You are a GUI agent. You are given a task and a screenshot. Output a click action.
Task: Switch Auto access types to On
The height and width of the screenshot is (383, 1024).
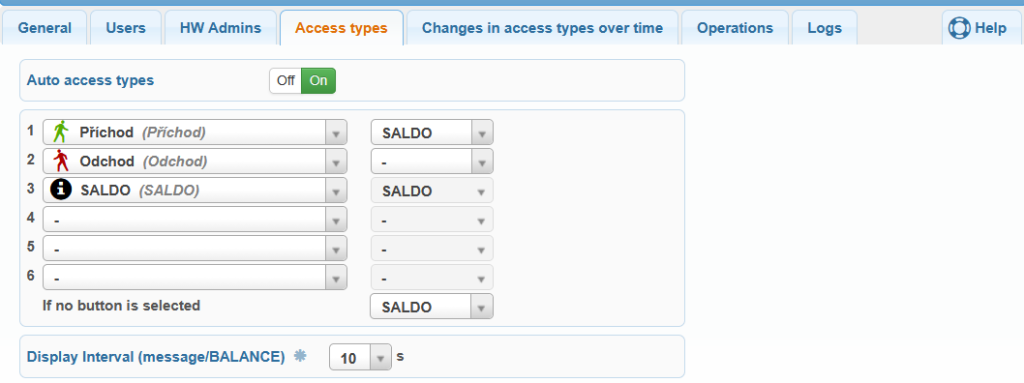tap(319, 81)
